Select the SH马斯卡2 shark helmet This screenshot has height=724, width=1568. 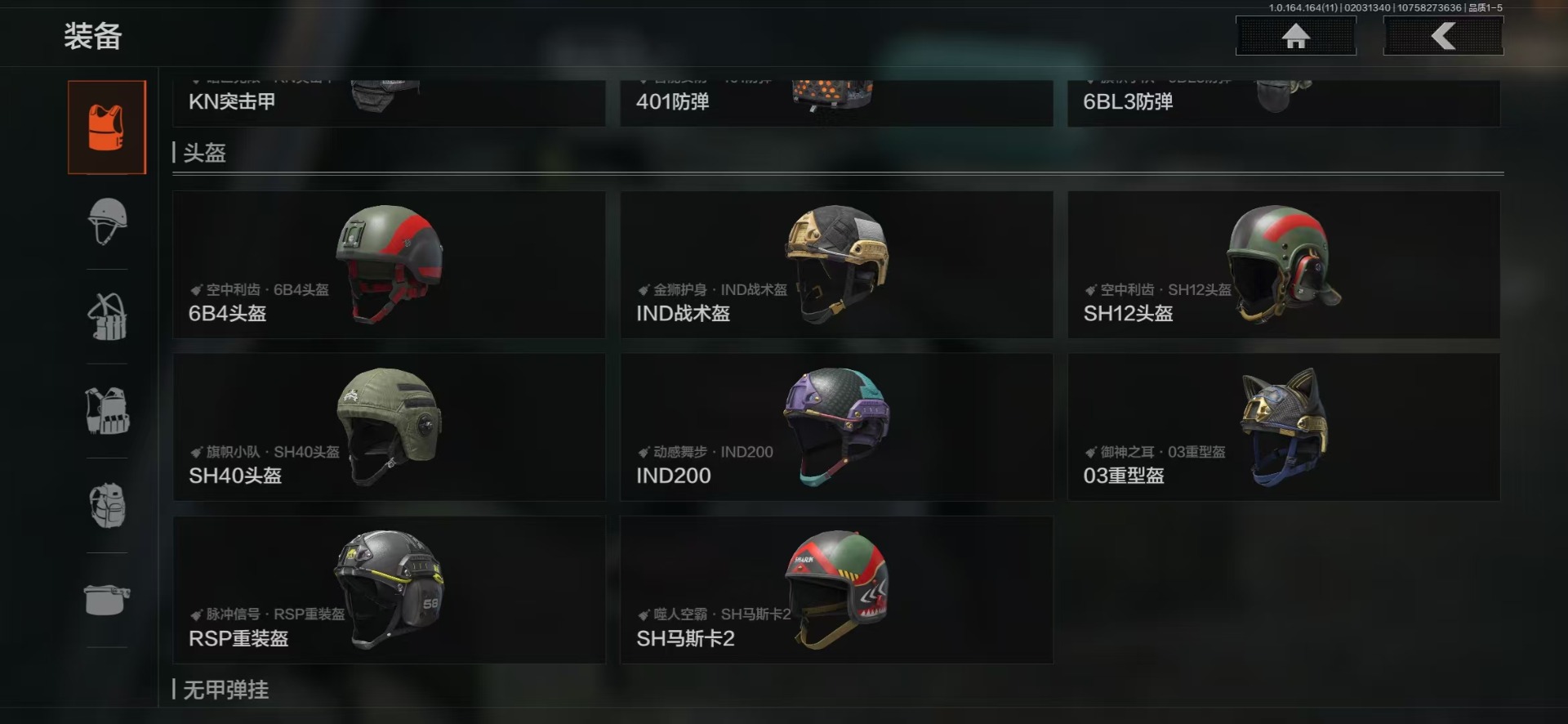(x=836, y=590)
